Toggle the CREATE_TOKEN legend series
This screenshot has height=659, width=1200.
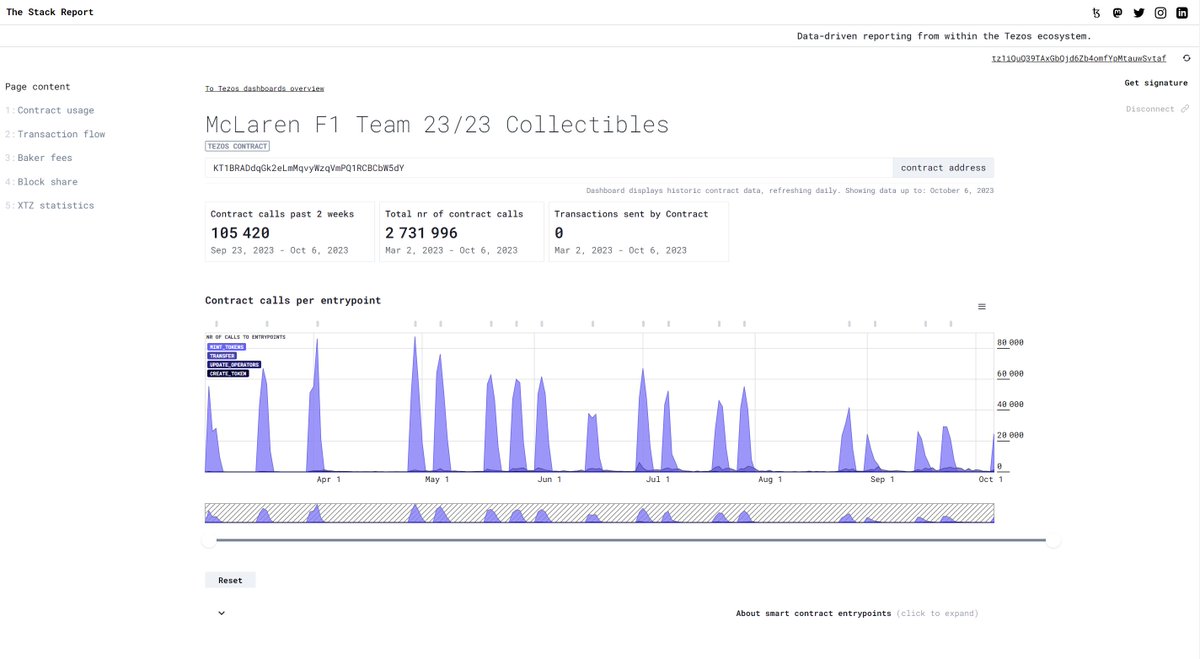[228, 374]
